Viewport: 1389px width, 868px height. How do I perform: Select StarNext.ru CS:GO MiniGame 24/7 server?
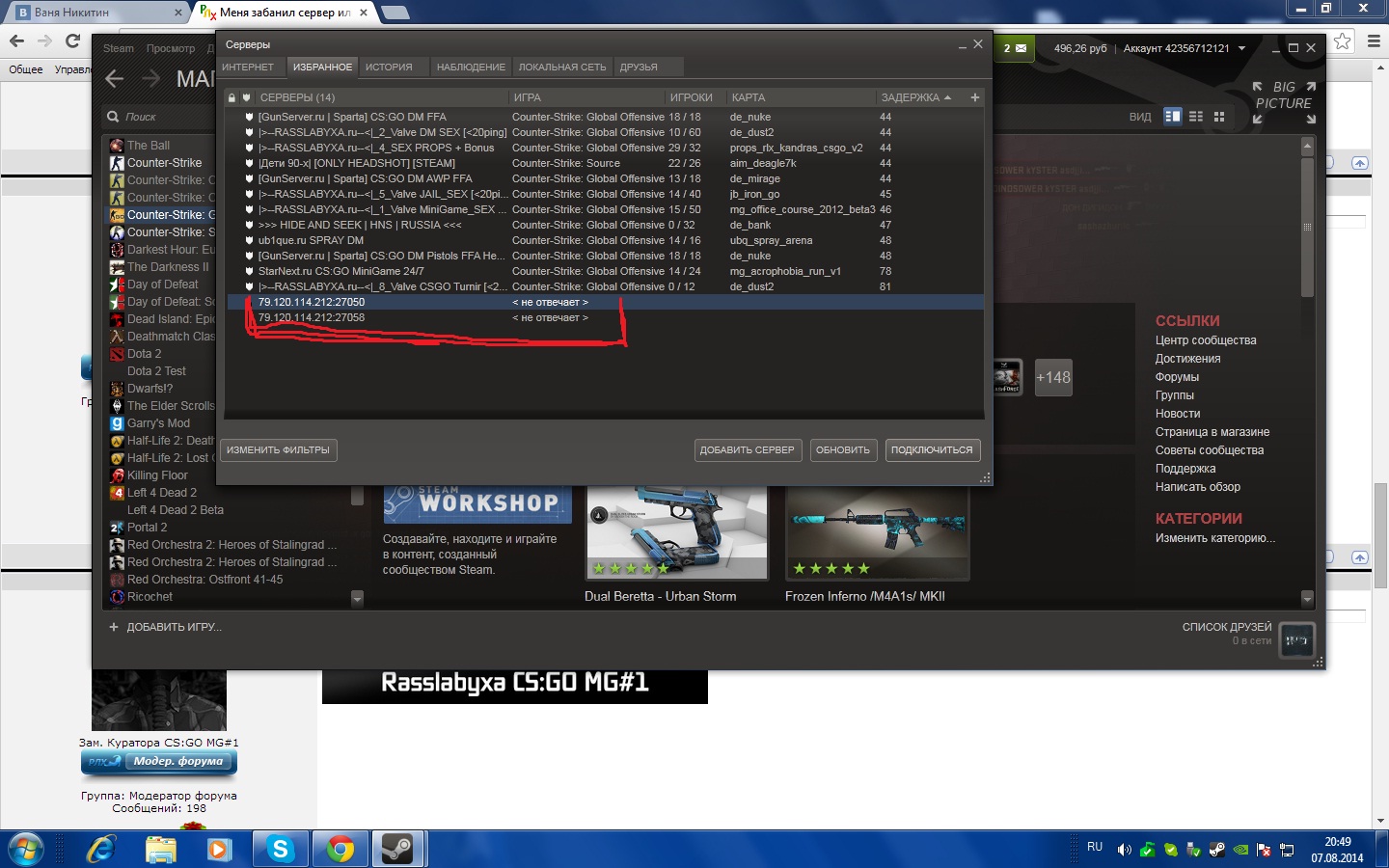point(606,271)
